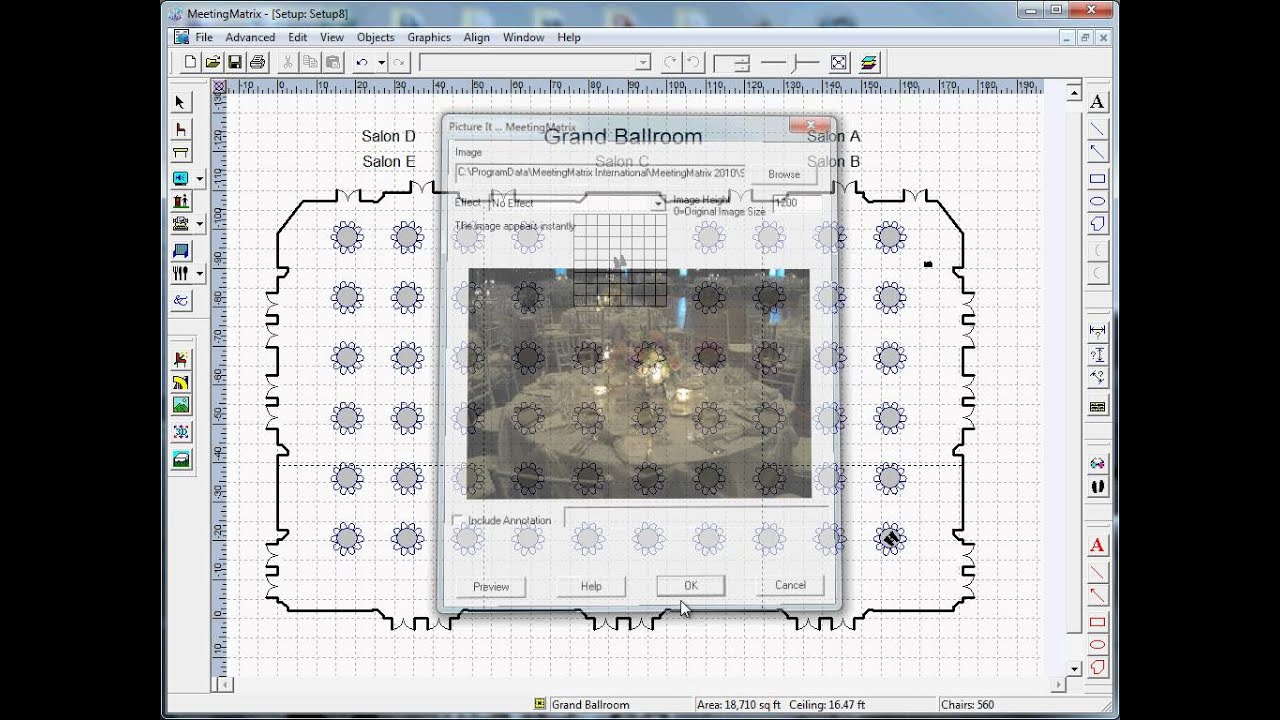Screen dimensions: 1280x720
Task: Click the picture image tool icon
Action: (x=181, y=405)
